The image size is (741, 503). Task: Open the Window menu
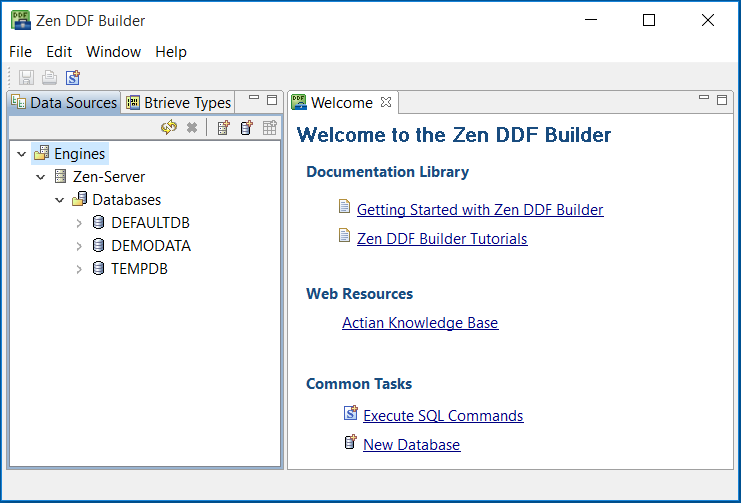coord(113,52)
